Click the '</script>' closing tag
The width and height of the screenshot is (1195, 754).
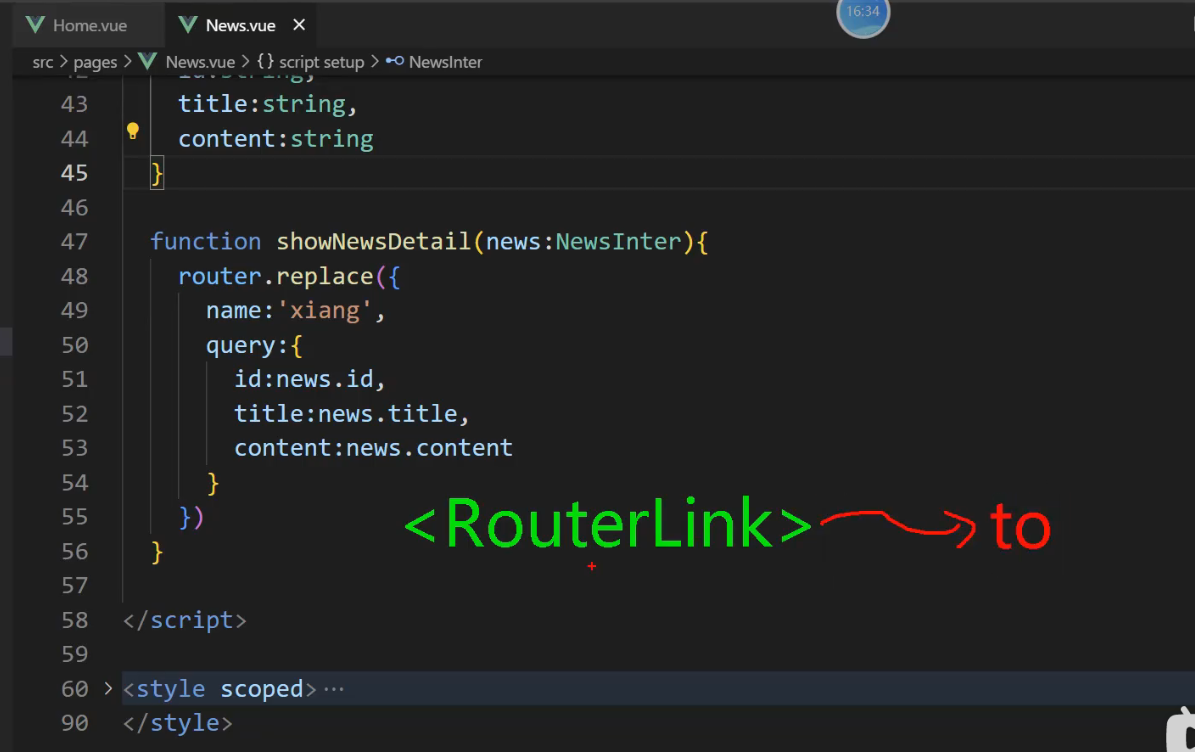(x=184, y=620)
